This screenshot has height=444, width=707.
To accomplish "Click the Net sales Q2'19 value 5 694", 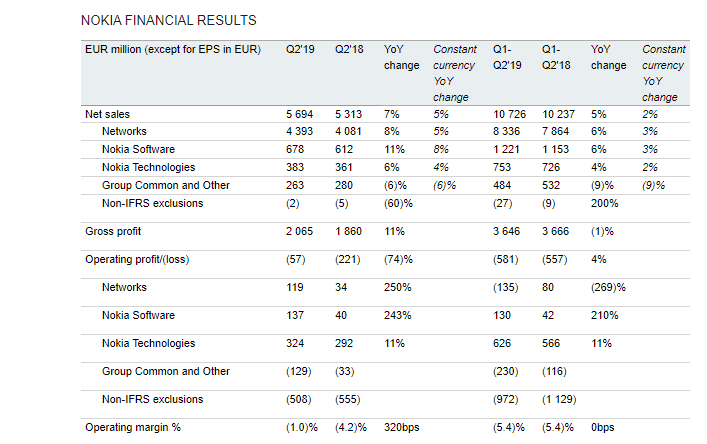I will [x=302, y=115].
